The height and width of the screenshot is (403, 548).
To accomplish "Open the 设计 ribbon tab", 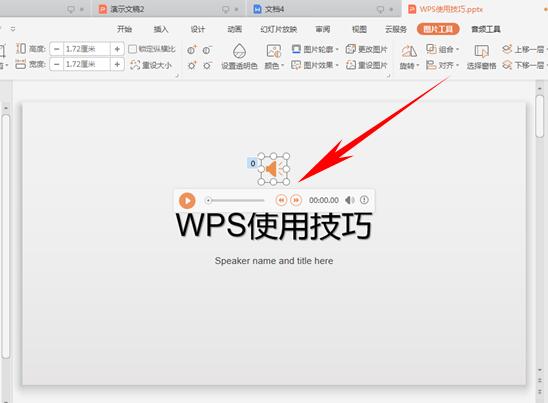I will (197, 29).
